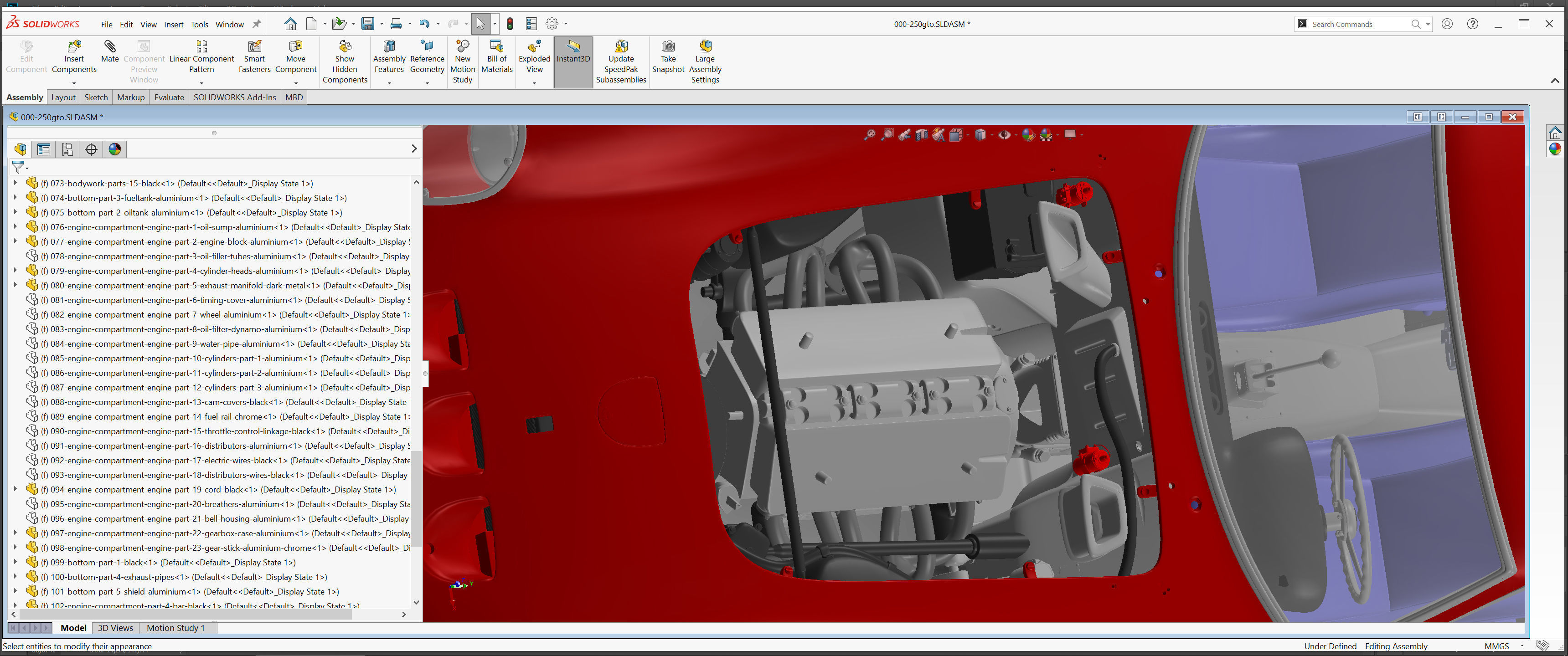The width and height of the screenshot is (1568, 656).
Task: Click Update SpeedPak Subassemblies button
Action: [621, 47]
